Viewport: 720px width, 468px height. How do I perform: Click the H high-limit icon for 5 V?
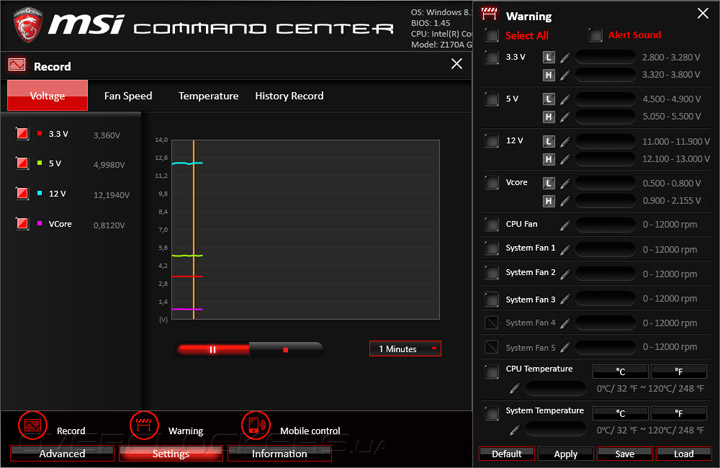[548, 117]
